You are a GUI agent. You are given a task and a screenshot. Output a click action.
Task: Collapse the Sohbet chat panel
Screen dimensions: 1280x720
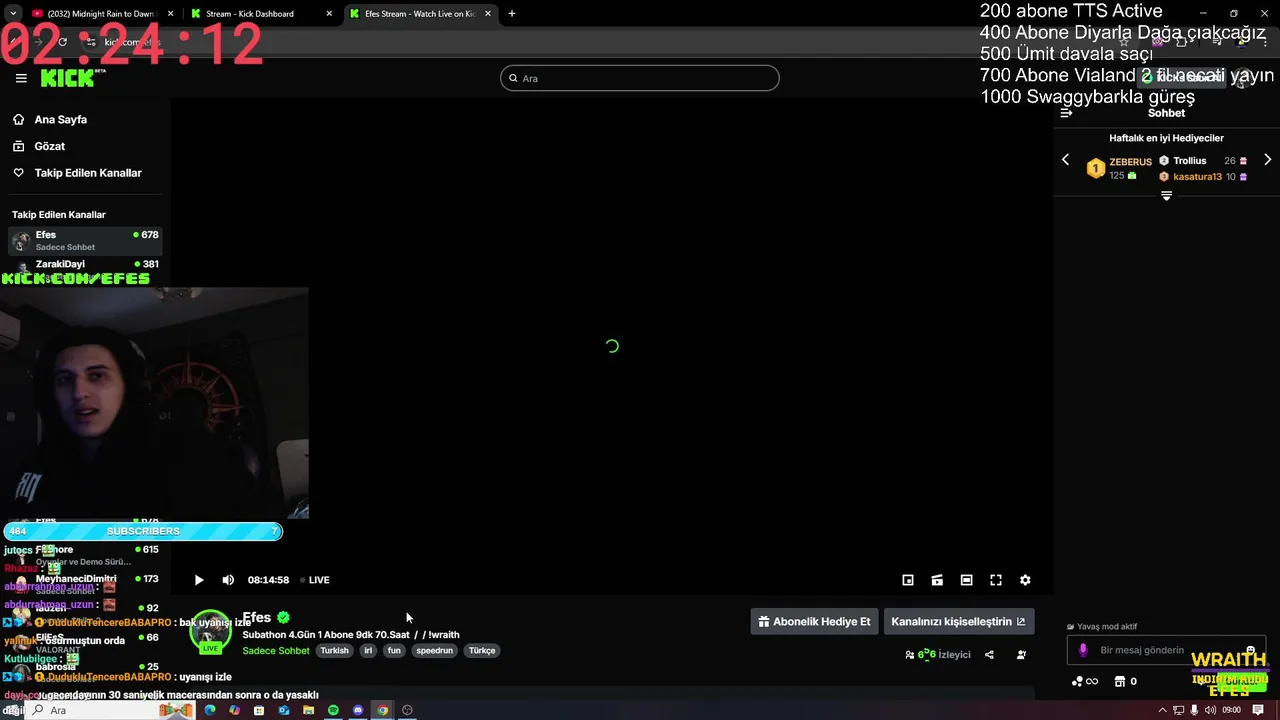[x=1066, y=113]
